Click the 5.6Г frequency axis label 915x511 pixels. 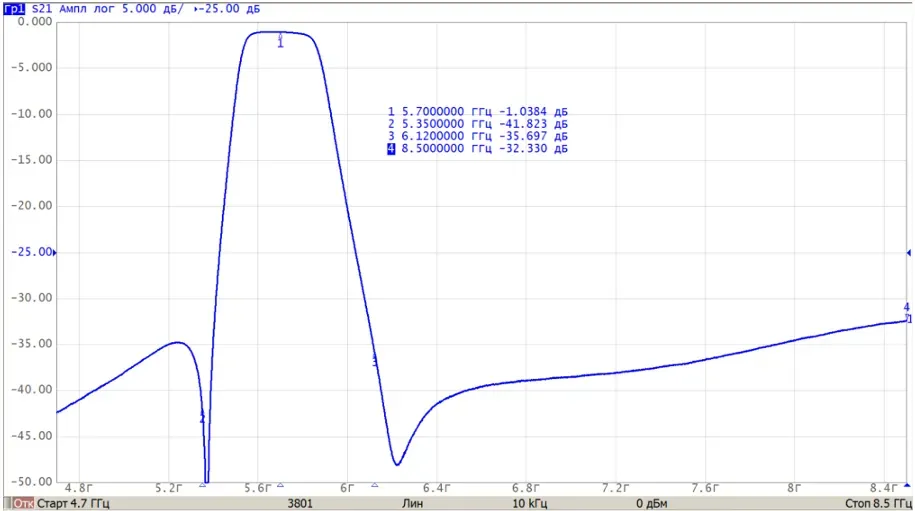[x=258, y=488]
